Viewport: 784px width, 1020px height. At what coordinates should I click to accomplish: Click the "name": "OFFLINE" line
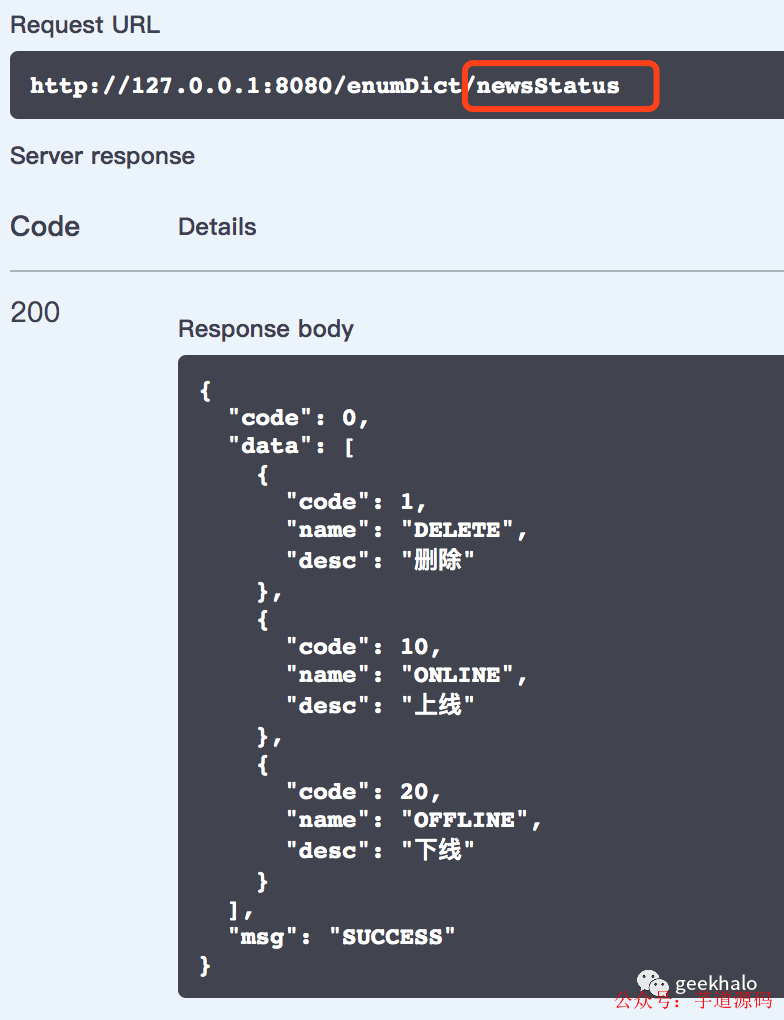414,820
